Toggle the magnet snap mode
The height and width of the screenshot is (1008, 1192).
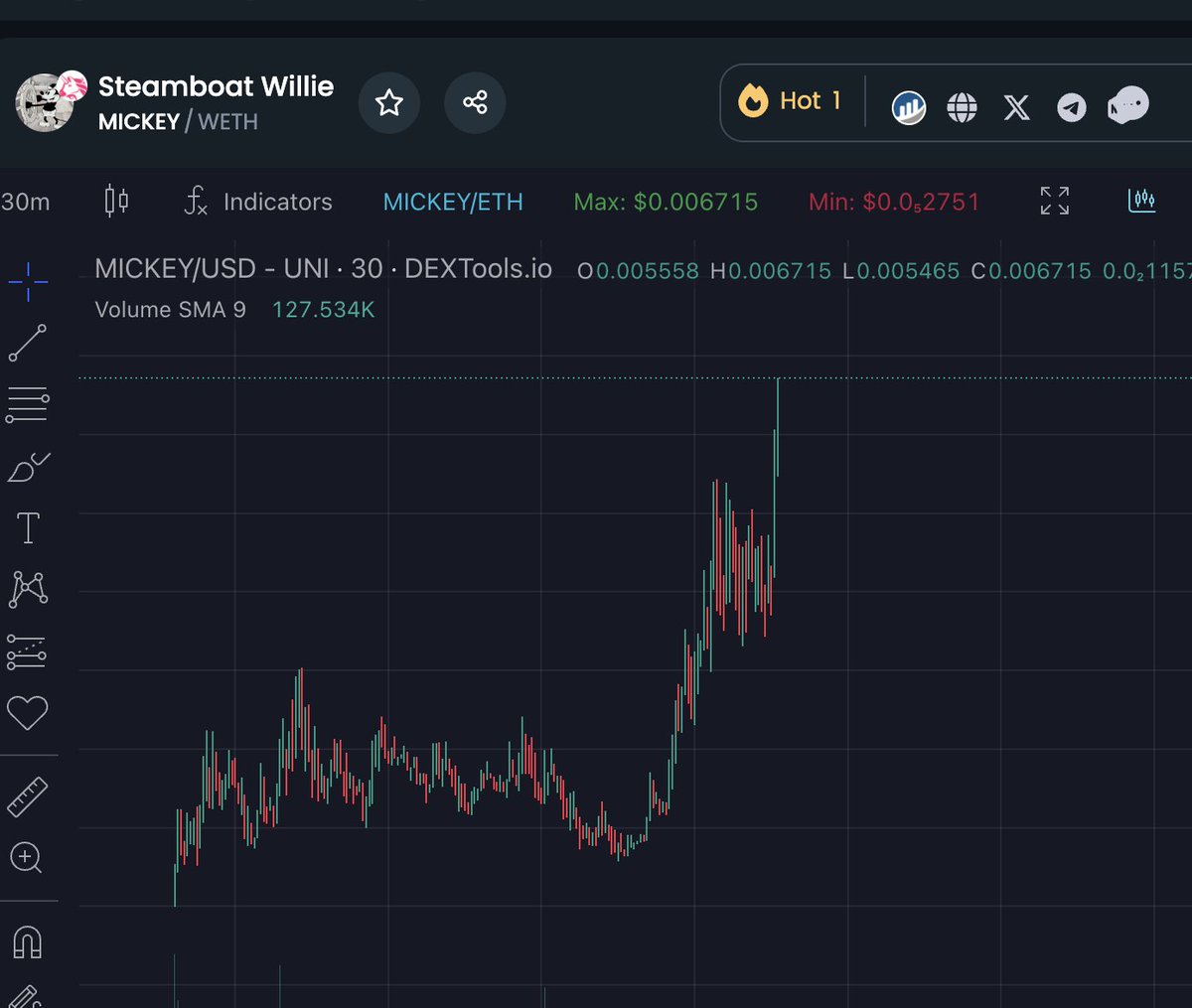(28, 940)
